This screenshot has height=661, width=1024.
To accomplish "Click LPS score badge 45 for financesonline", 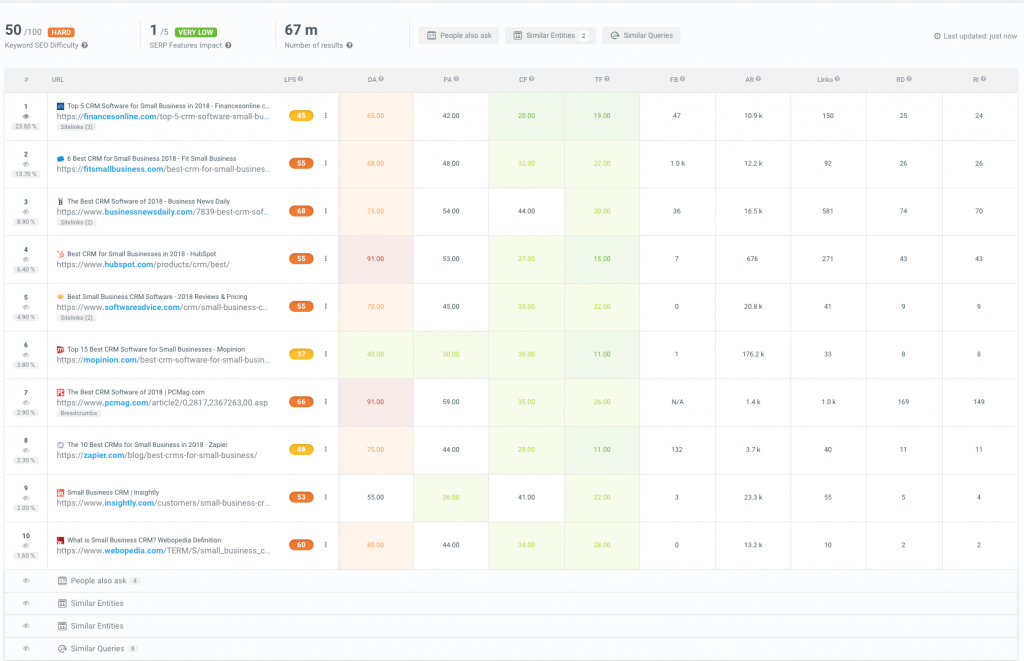I will point(301,116).
